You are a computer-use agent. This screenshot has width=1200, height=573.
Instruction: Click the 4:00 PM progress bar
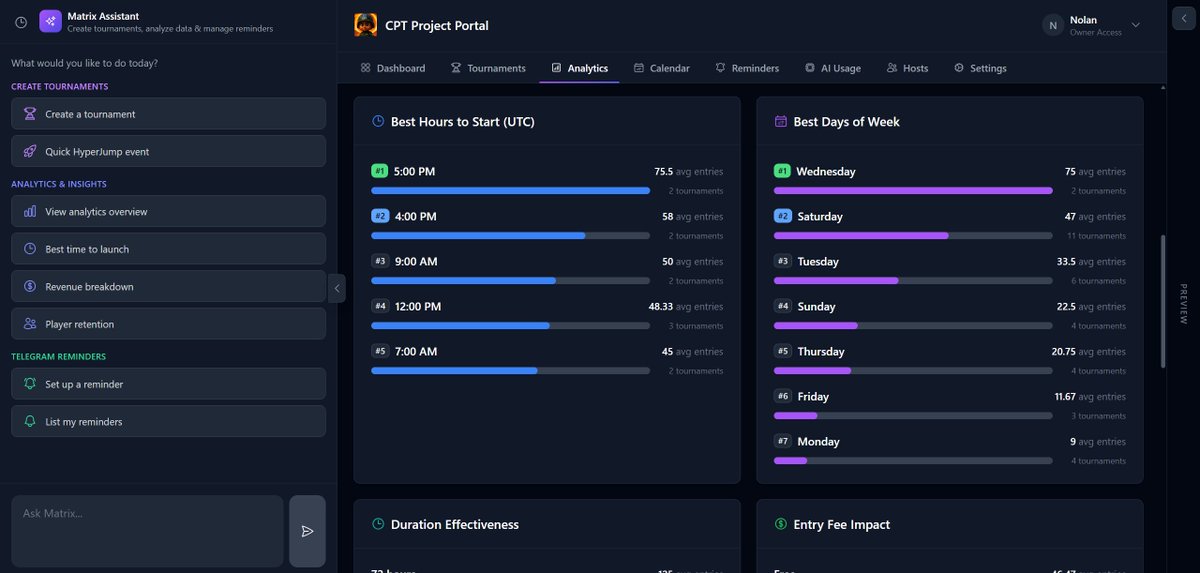(510, 235)
